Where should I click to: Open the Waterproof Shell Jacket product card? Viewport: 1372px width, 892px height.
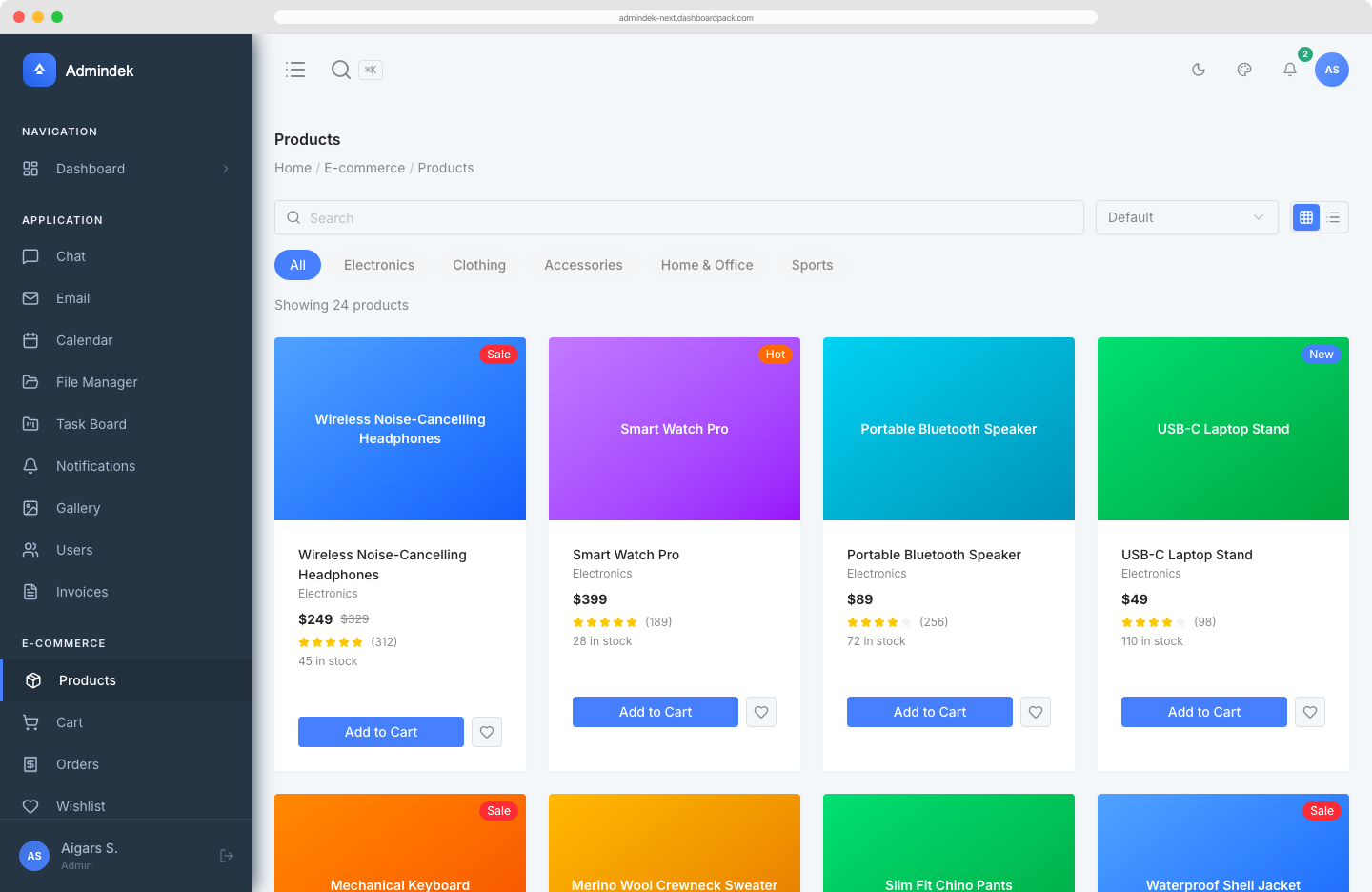[1223, 843]
